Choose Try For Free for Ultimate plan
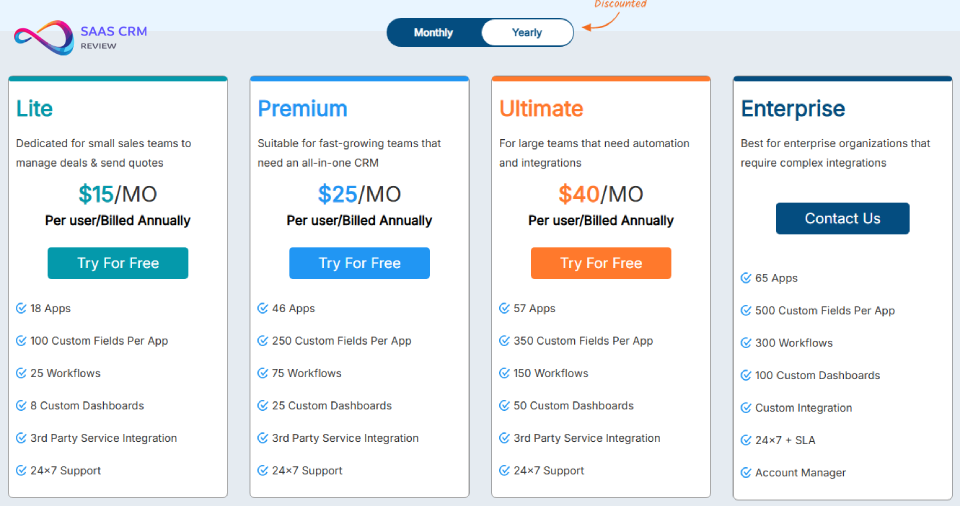This screenshot has height=506, width=960. 601,263
